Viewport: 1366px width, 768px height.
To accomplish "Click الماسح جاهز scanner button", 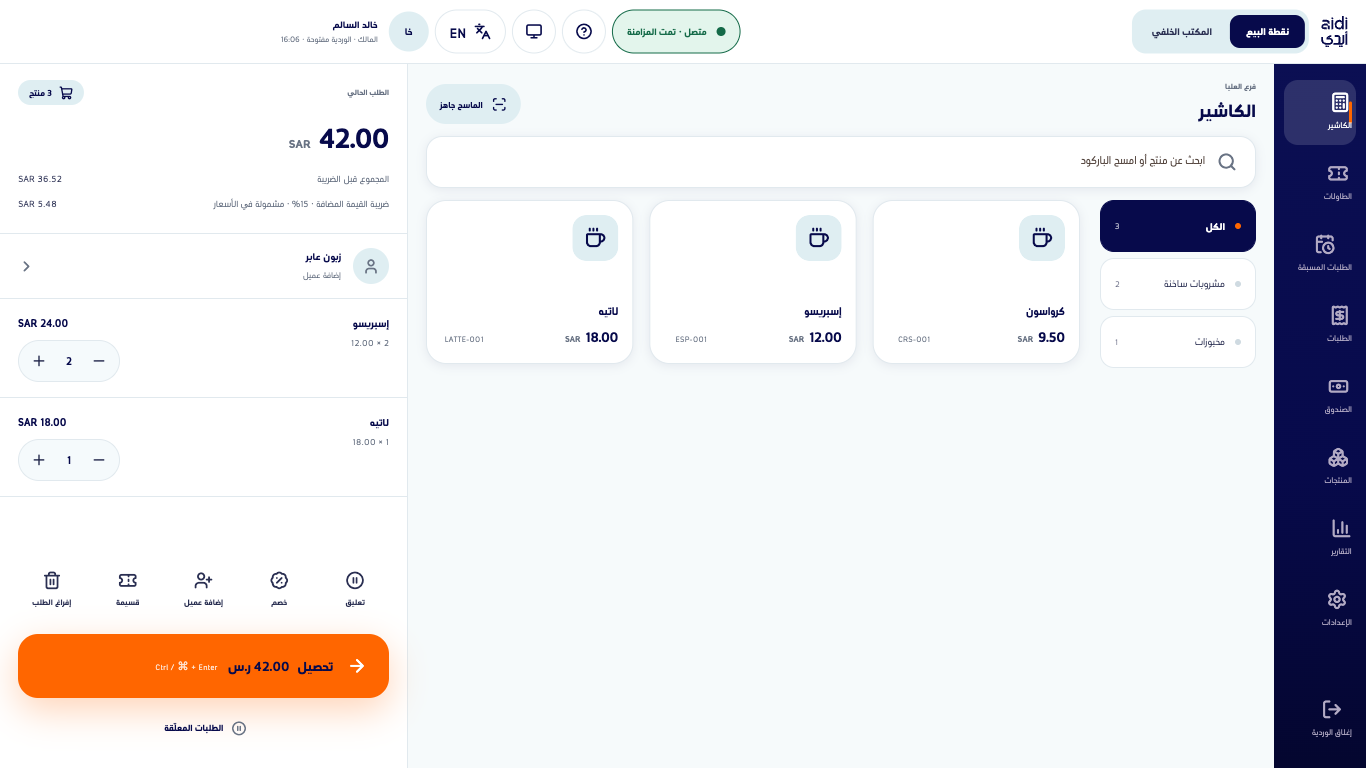I will coord(473,104).
